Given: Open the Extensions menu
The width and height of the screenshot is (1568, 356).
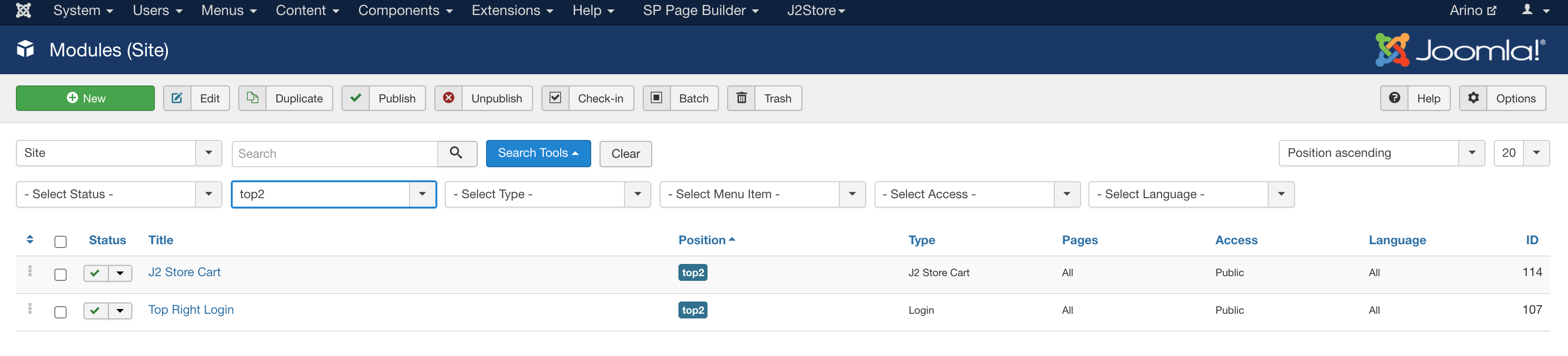Looking at the screenshot, I should point(512,10).
